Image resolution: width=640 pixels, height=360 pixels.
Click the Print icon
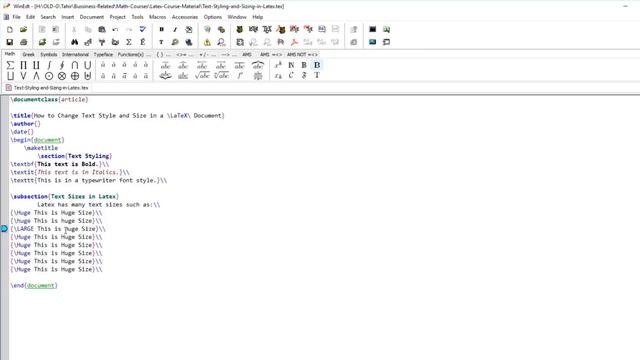23,42
